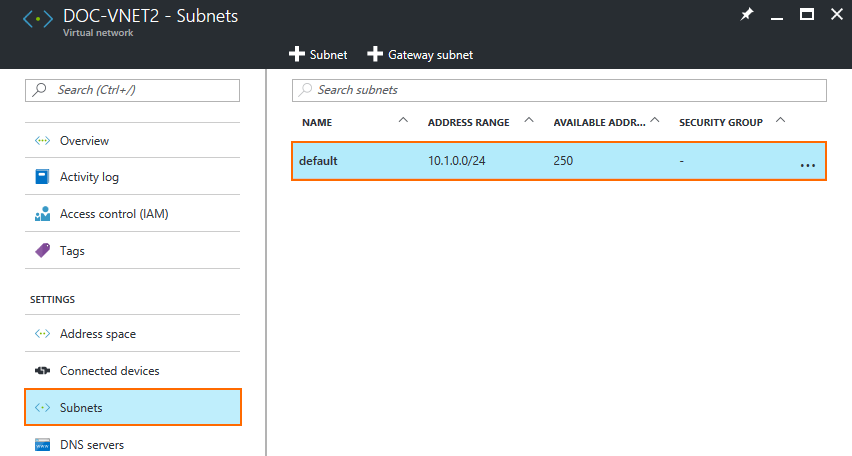
Task: Open Access control (IAM)
Action: pos(132,214)
